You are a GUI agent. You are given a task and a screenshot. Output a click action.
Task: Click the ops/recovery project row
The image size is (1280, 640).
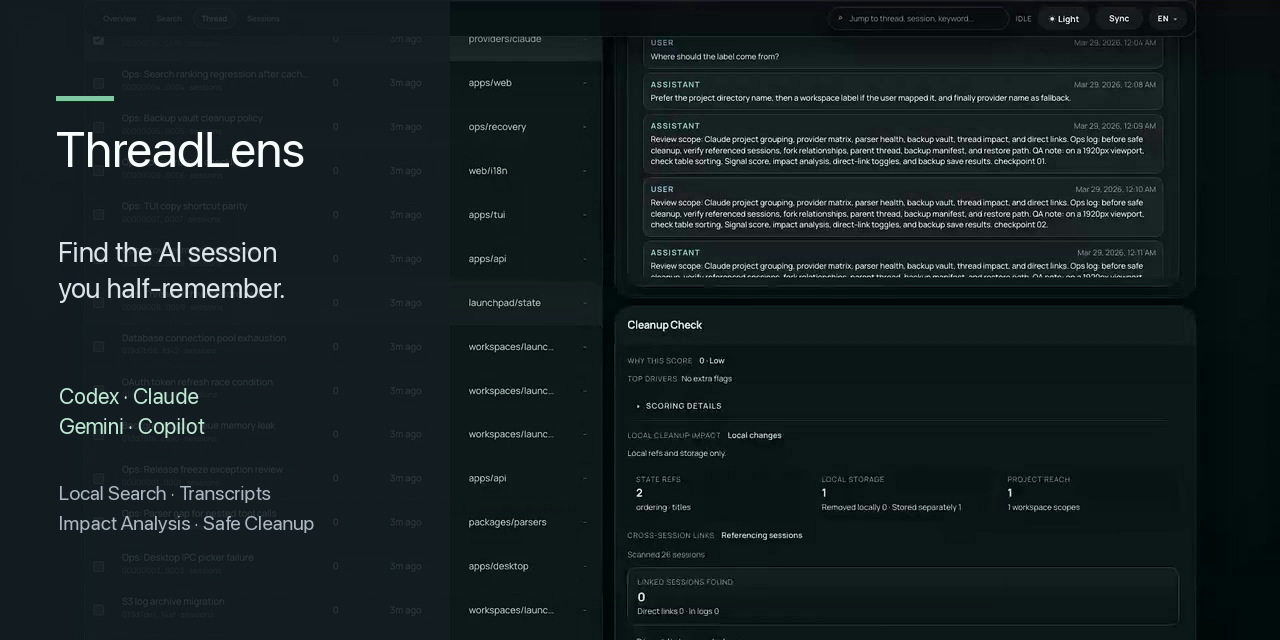point(497,127)
